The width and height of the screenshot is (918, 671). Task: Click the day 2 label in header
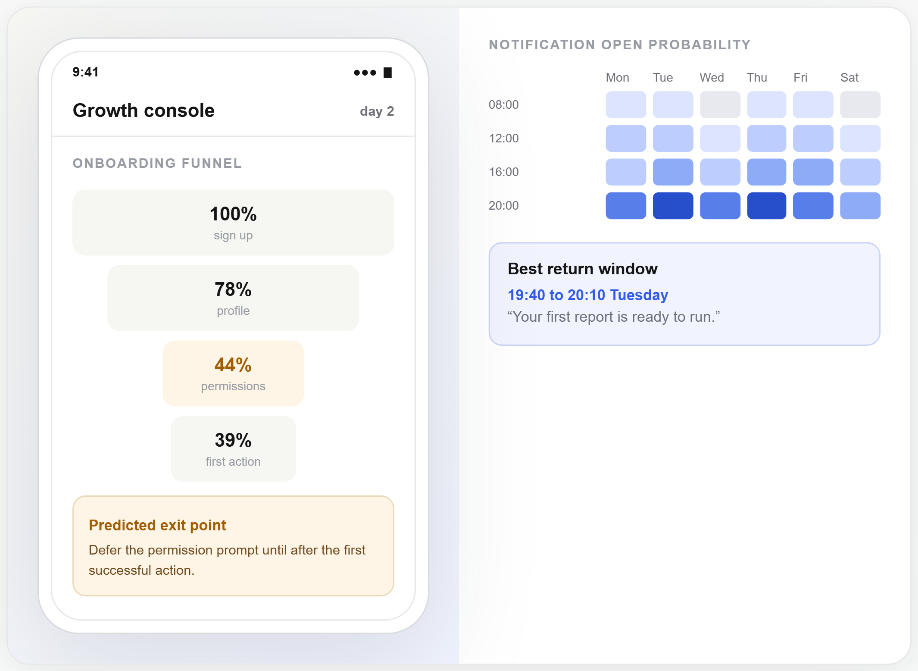(x=377, y=111)
